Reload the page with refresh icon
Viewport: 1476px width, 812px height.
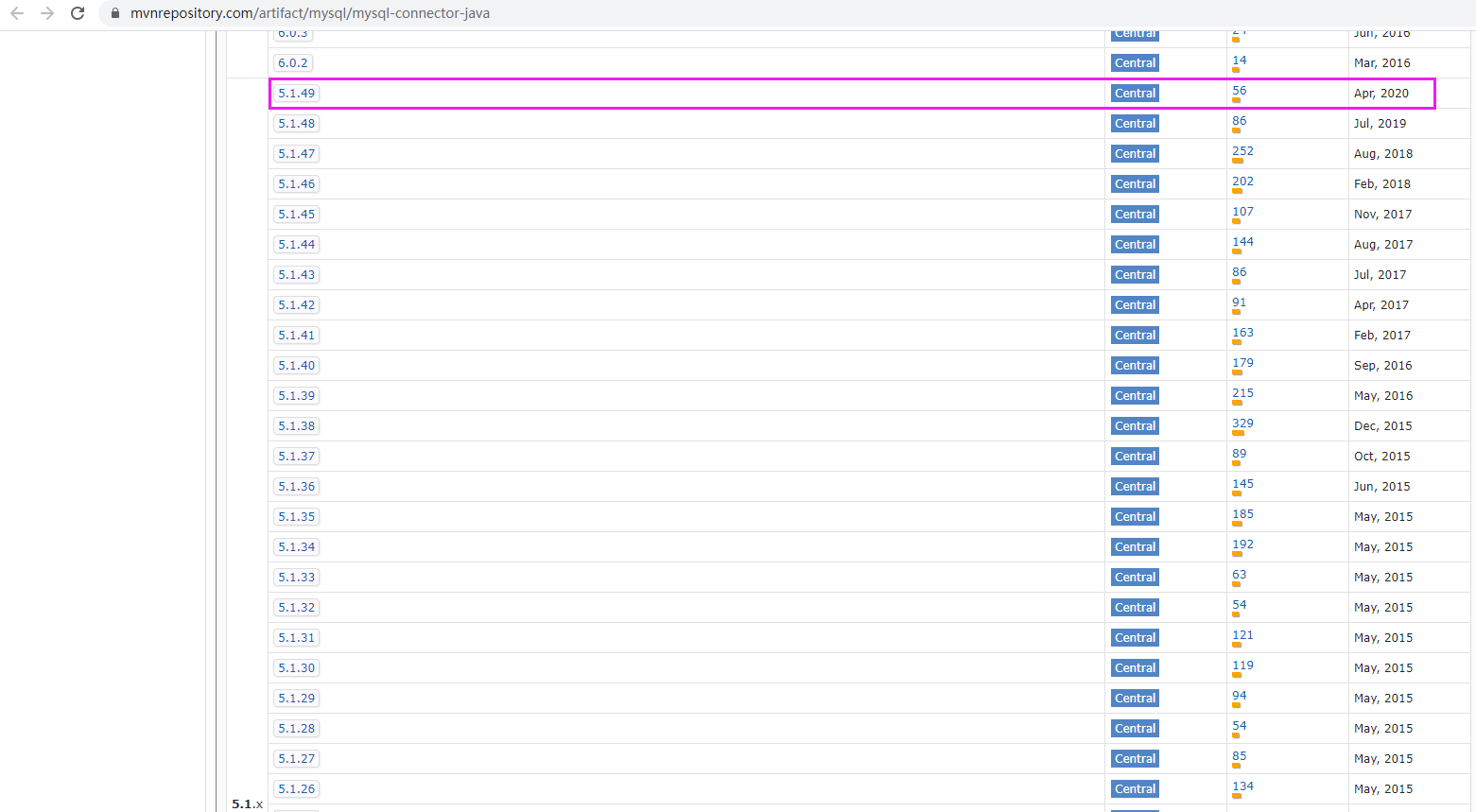(78, 13)
